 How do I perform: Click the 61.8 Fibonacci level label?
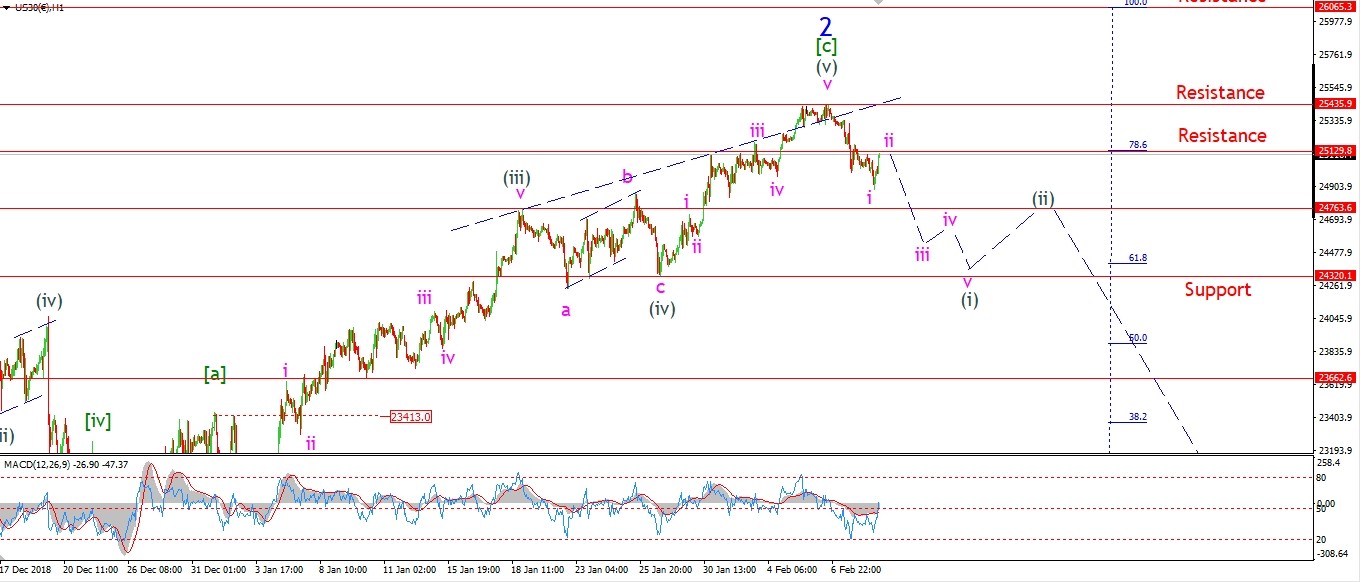point(1137,258)
